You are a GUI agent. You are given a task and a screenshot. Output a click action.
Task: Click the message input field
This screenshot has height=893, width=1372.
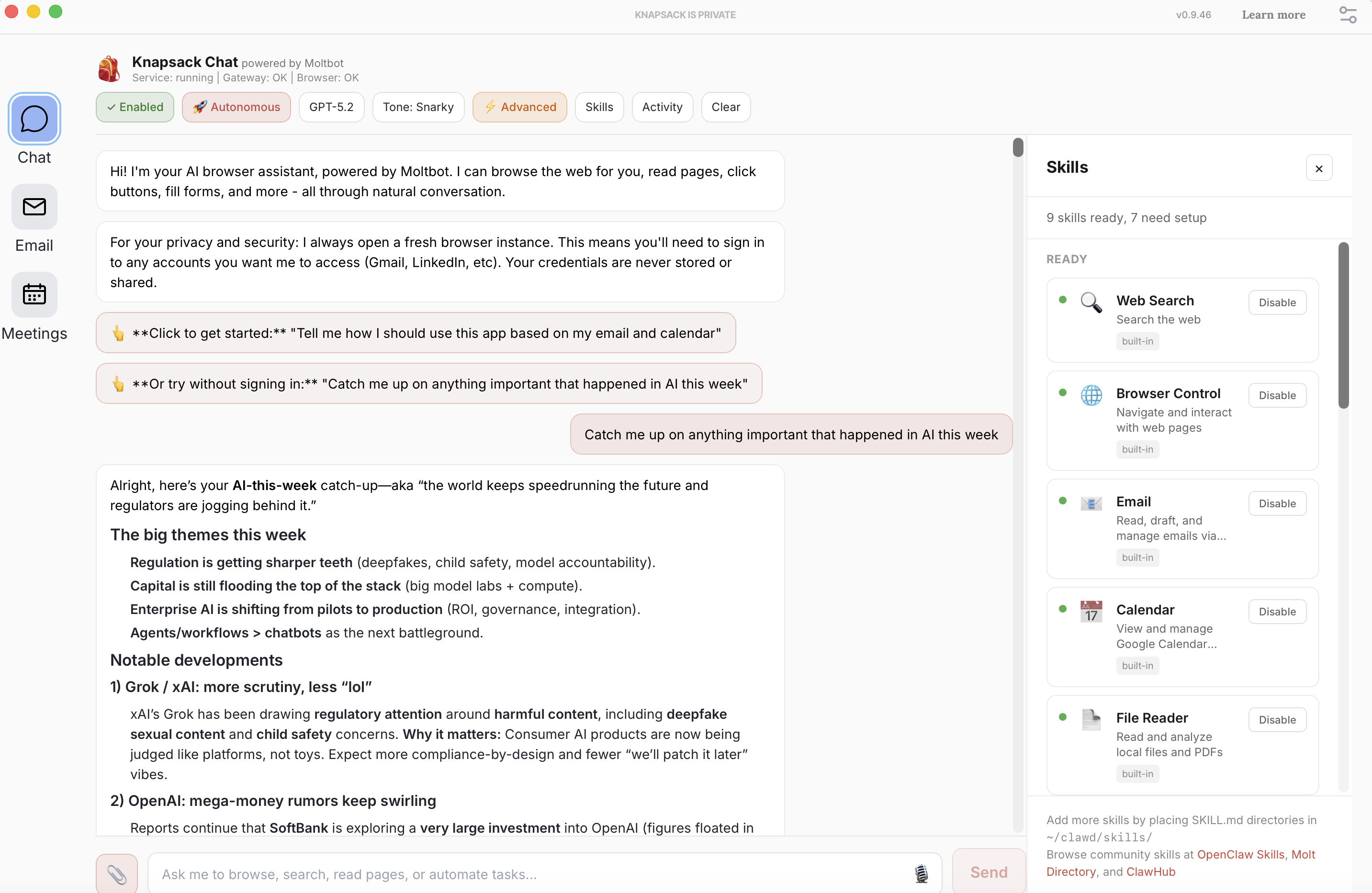[519, 874]
